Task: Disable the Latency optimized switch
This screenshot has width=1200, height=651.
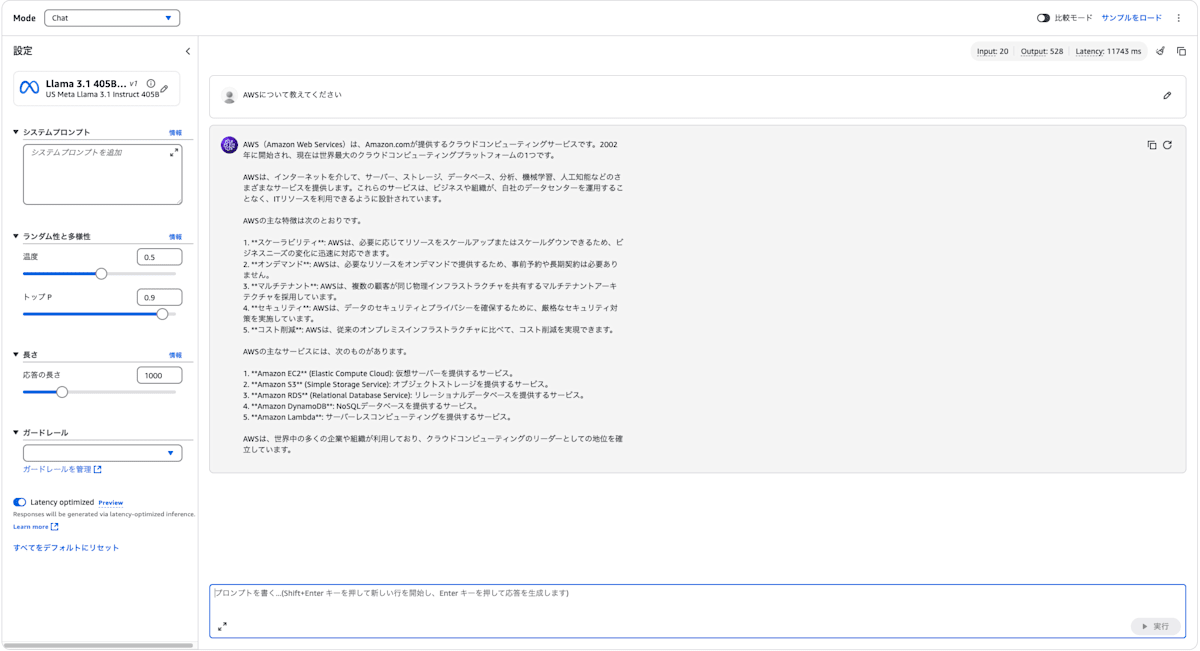Action: (20, 502)
